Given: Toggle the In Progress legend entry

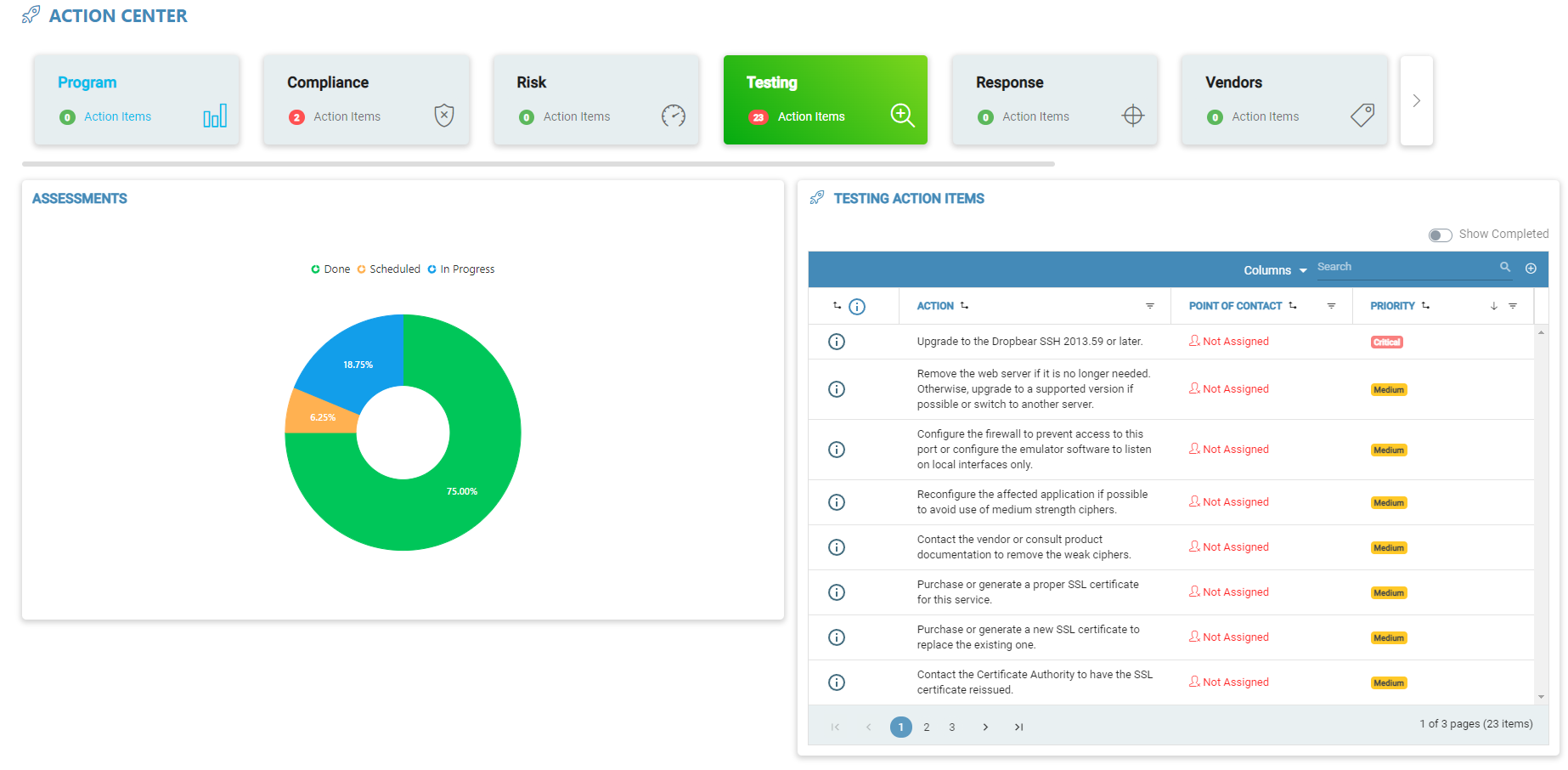Looking at the screenshot, I should coord(461,269).
